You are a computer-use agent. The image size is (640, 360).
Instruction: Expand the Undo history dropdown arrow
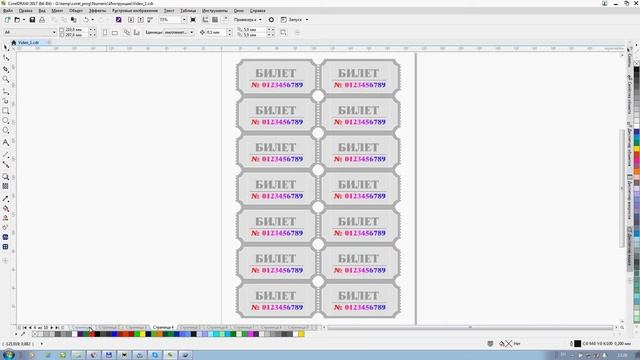point(93,20)
